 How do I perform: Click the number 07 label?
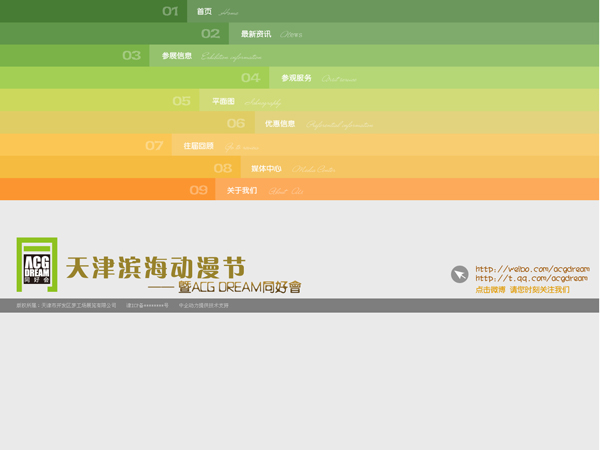point(154,145)
